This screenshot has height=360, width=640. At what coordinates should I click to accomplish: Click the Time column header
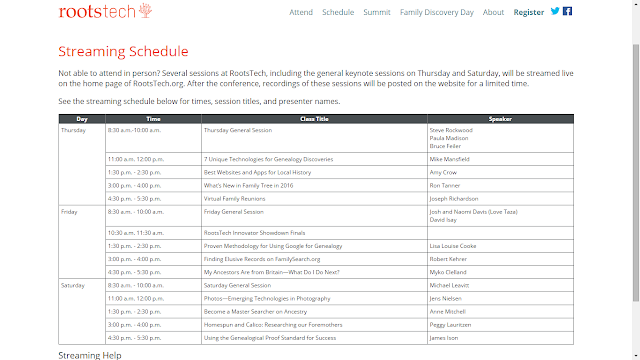pyautogui.click(x=153, y=119)
